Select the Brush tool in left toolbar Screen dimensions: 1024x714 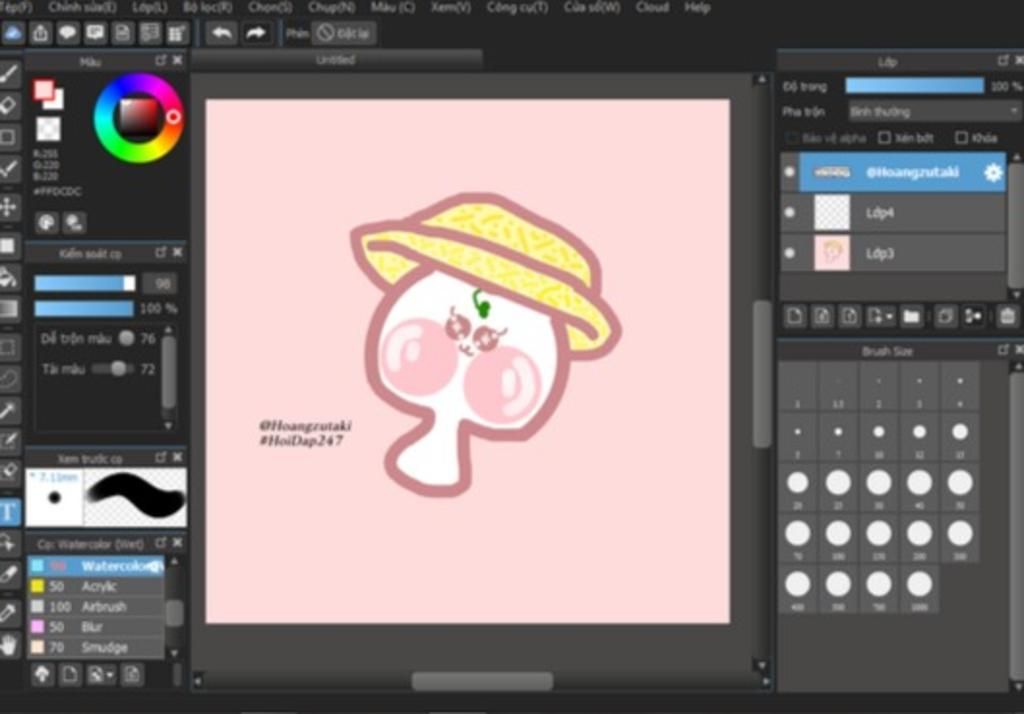9,73
